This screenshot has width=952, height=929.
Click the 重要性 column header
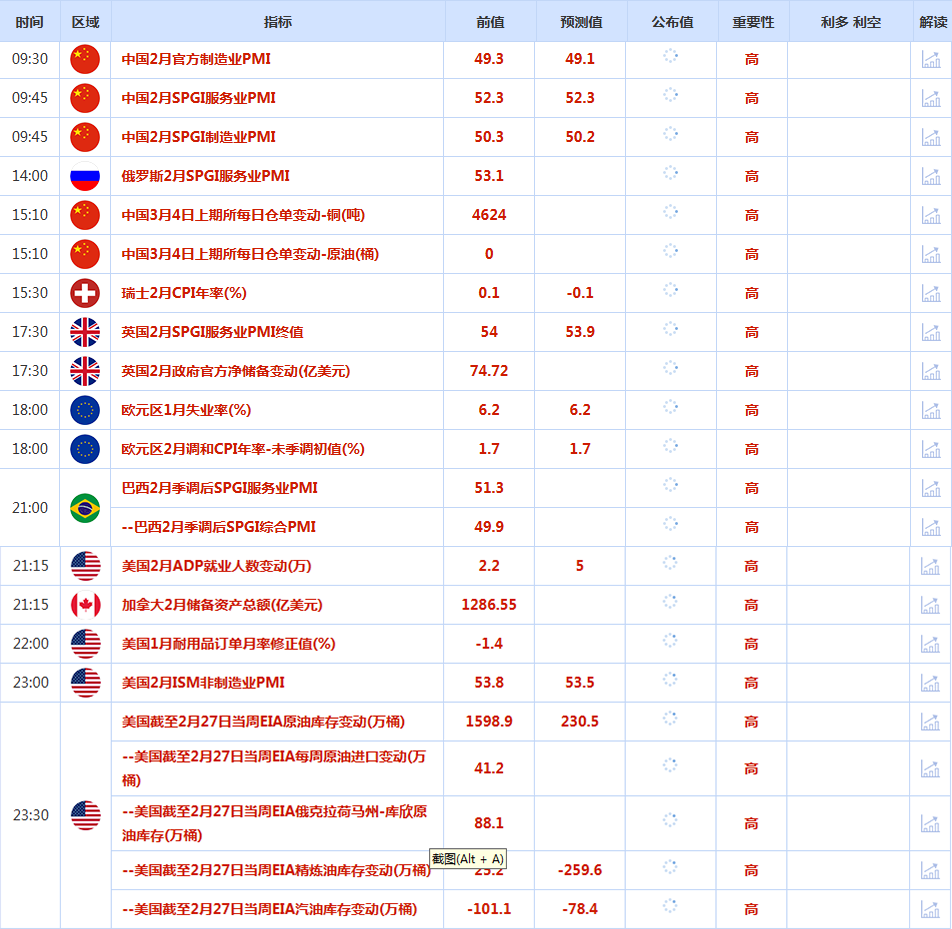coord(753,22)
